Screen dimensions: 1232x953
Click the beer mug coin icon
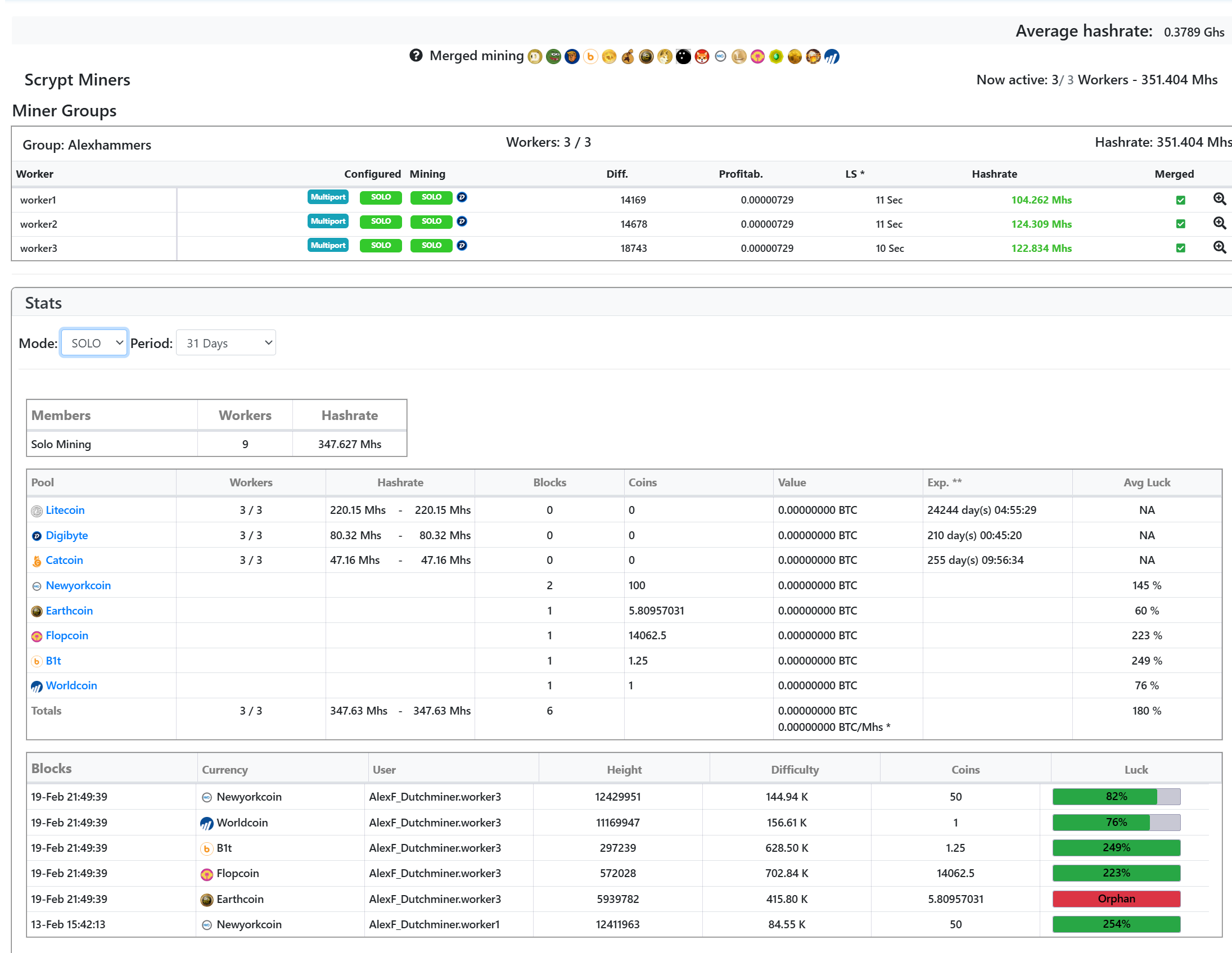pyautogui.click(x=814, y=56)
